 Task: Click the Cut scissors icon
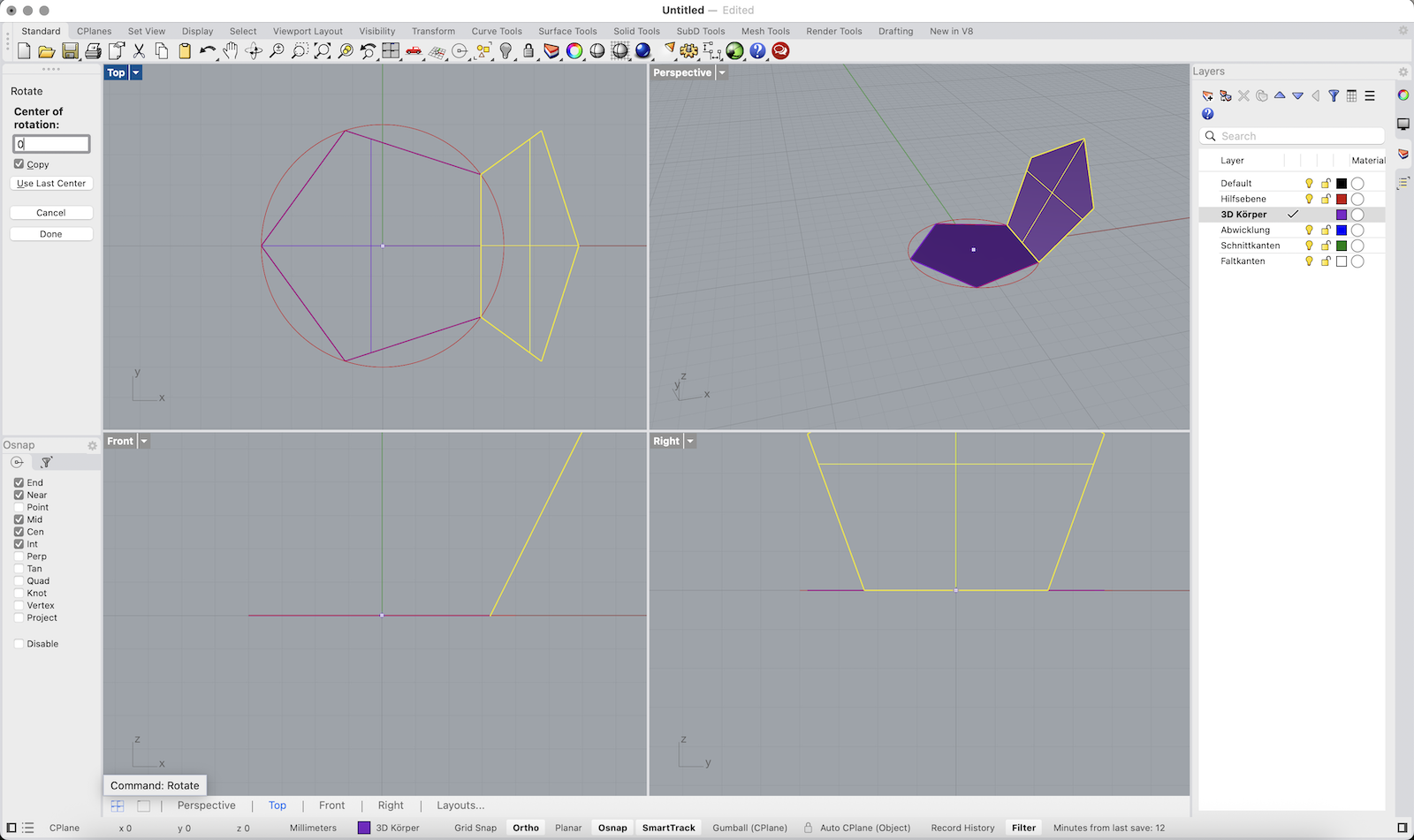pos(139,51)
